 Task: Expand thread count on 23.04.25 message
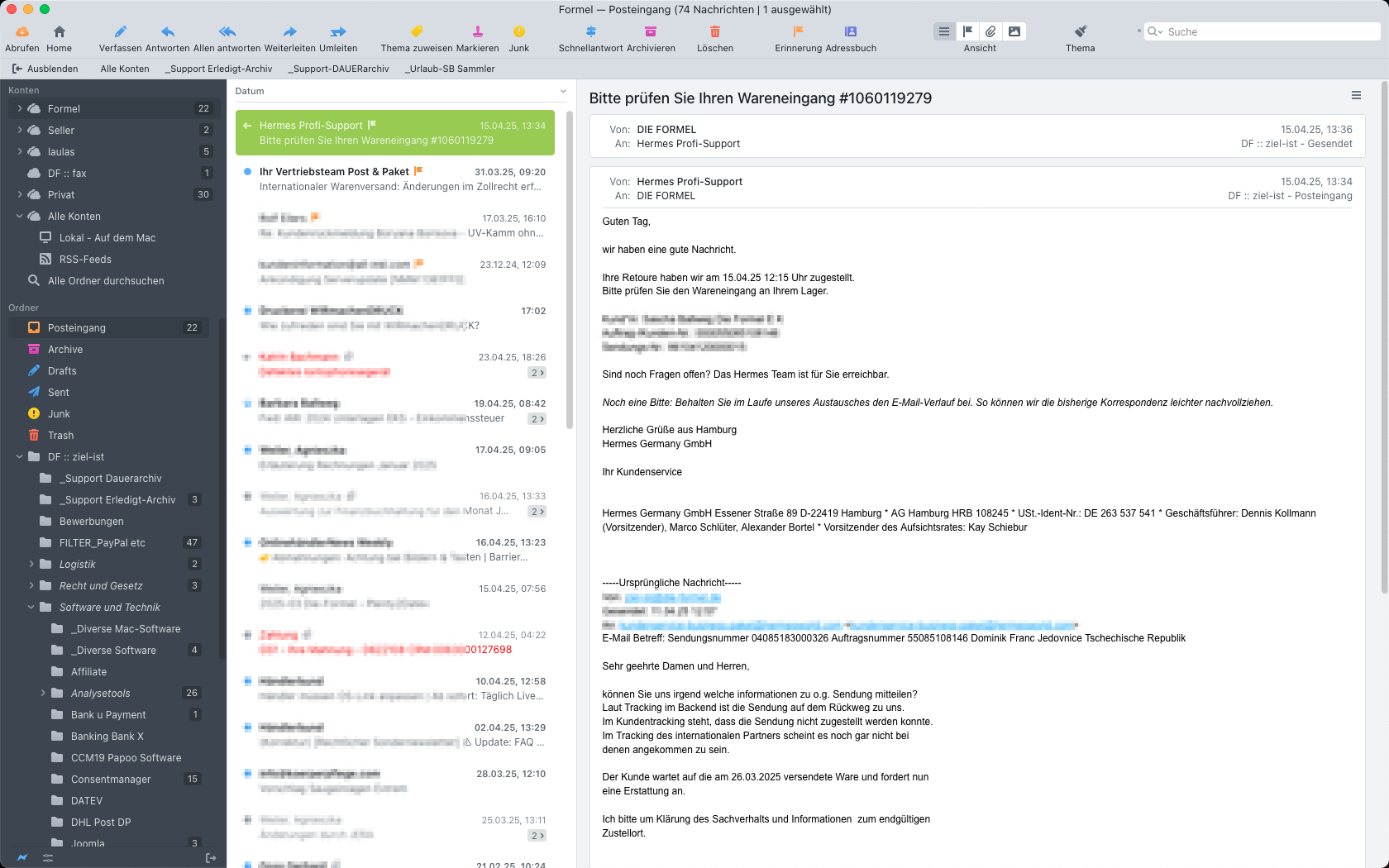[537, 373]
